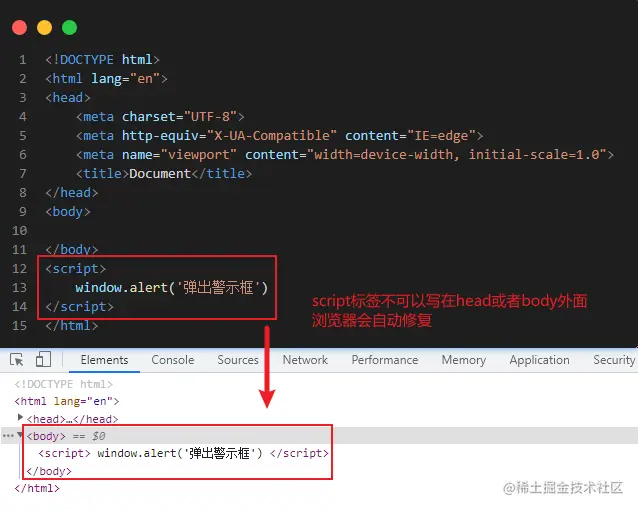638x510 pixels.
Task: Click code line 1 <!DOCTYPE html>
Action: (x=102, y=60)
